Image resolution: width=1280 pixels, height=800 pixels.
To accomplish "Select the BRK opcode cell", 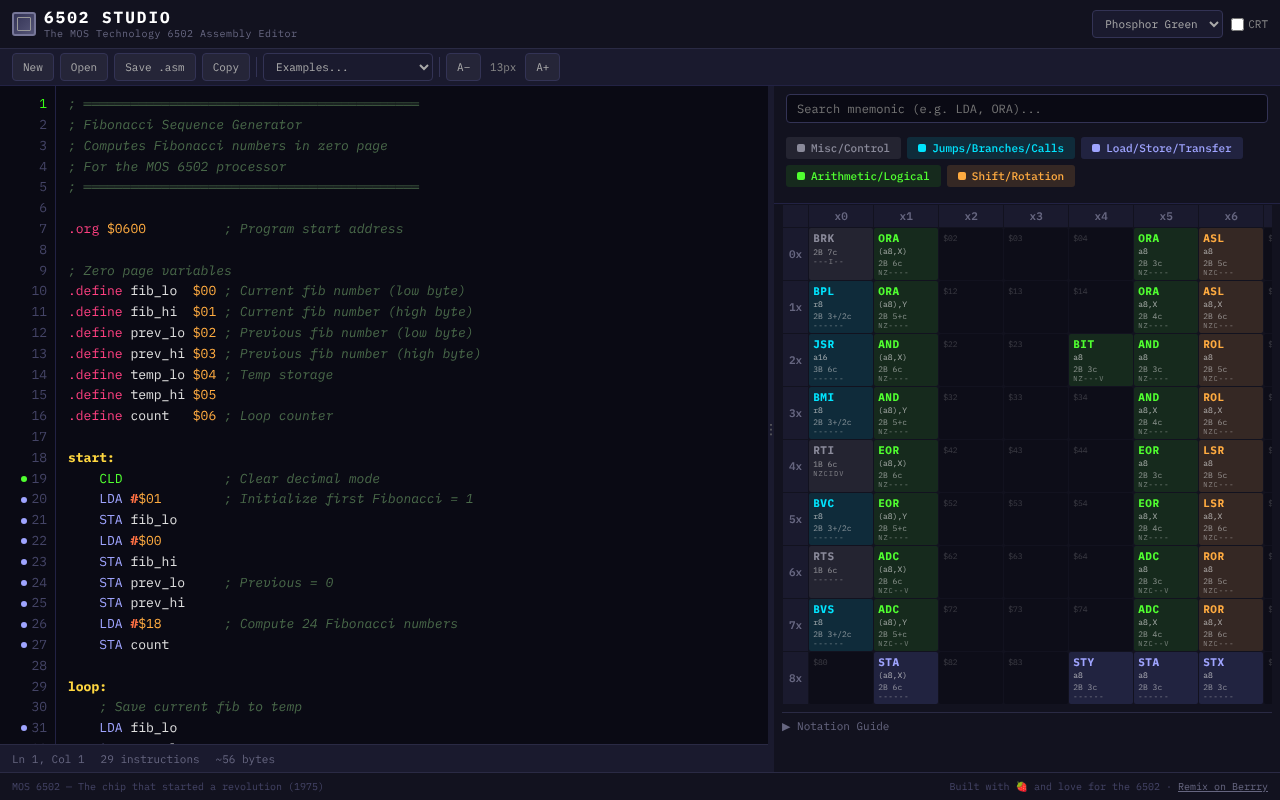I will coord(841,254).
